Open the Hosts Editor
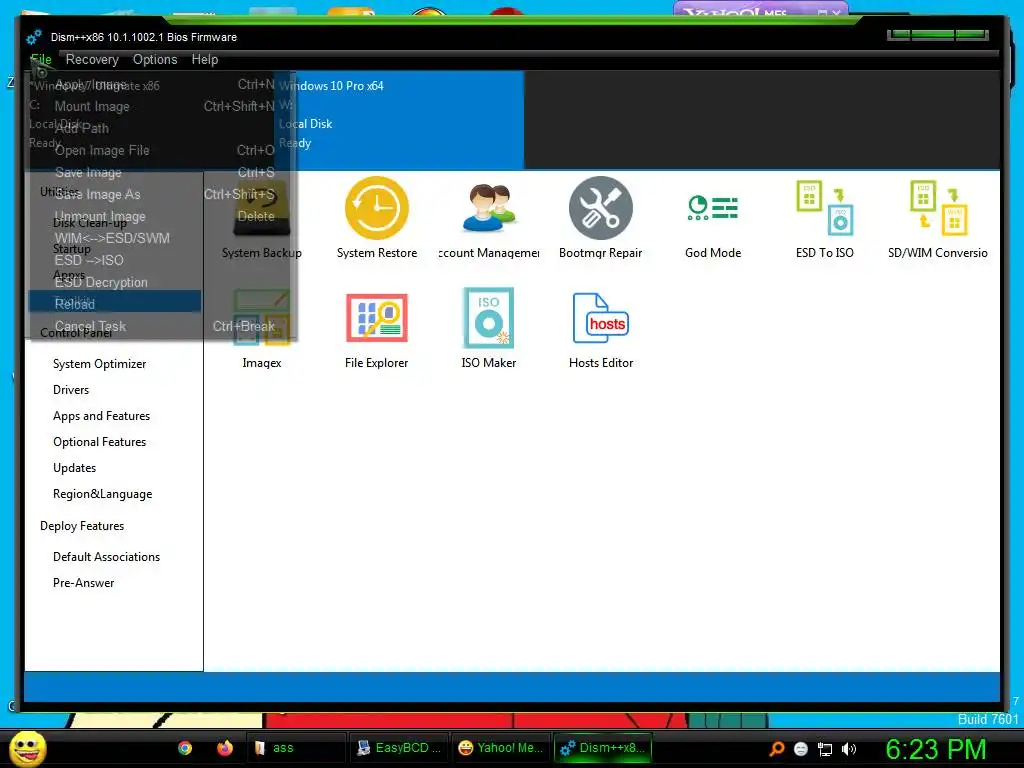 click(601, 329)
